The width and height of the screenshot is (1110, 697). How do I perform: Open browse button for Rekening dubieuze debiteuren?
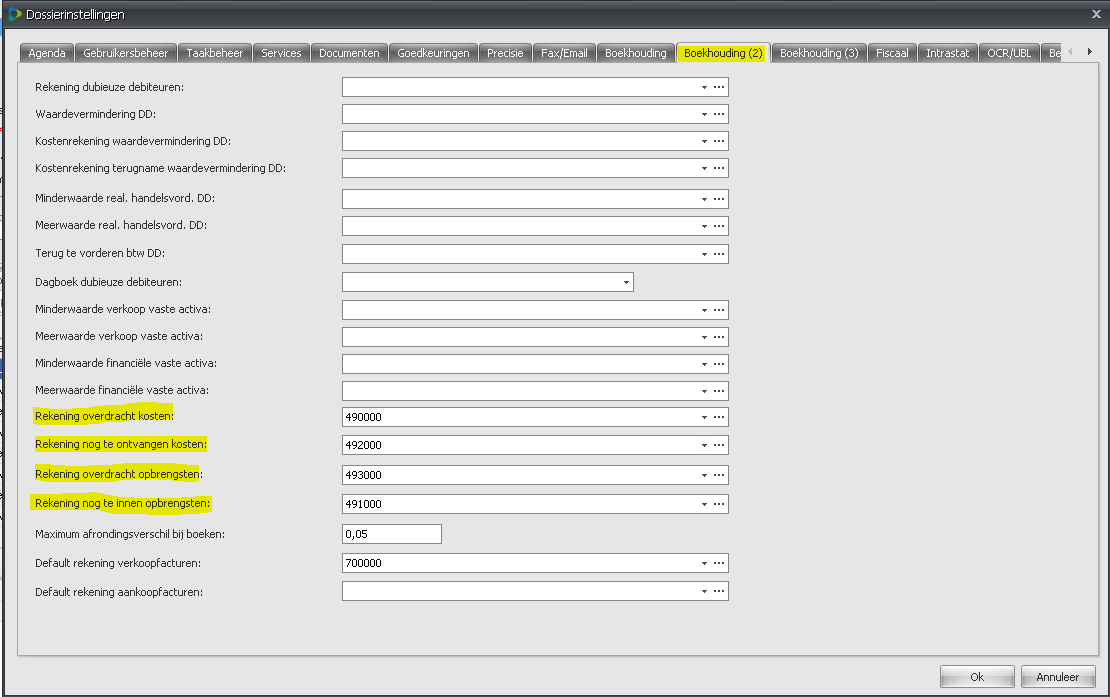click(719, 88)
